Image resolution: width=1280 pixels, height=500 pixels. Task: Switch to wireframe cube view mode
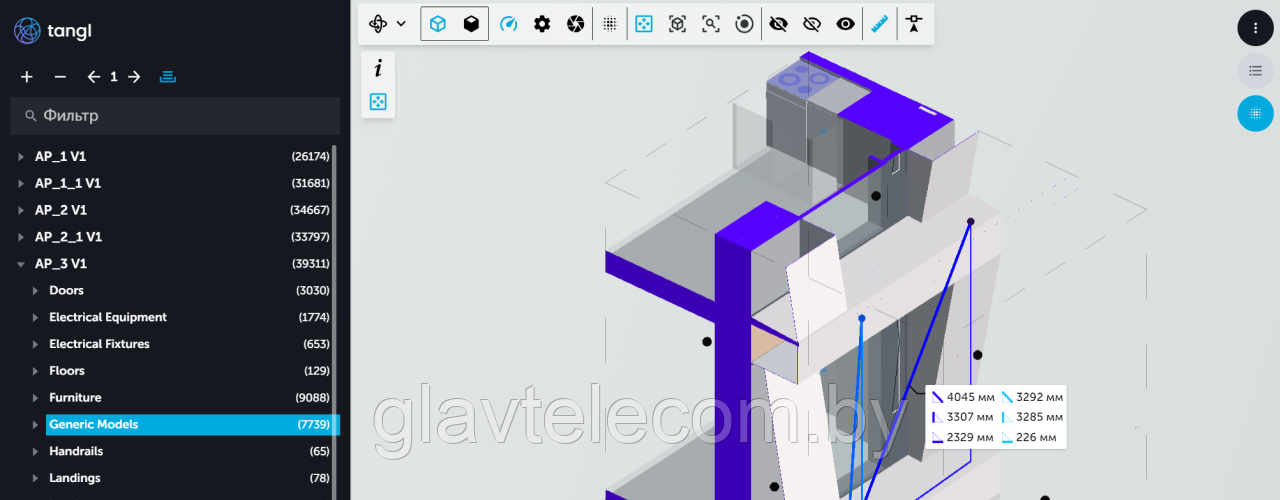coord(438,24)
